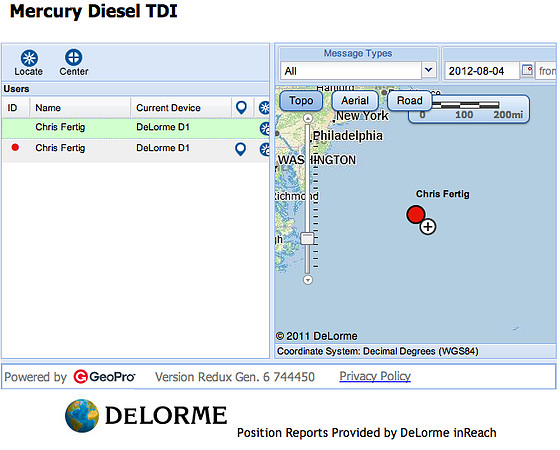Open the Privacy Policy link
This screenshot has height=450, width=560.
pyautogui.click(x=375, y=376)
